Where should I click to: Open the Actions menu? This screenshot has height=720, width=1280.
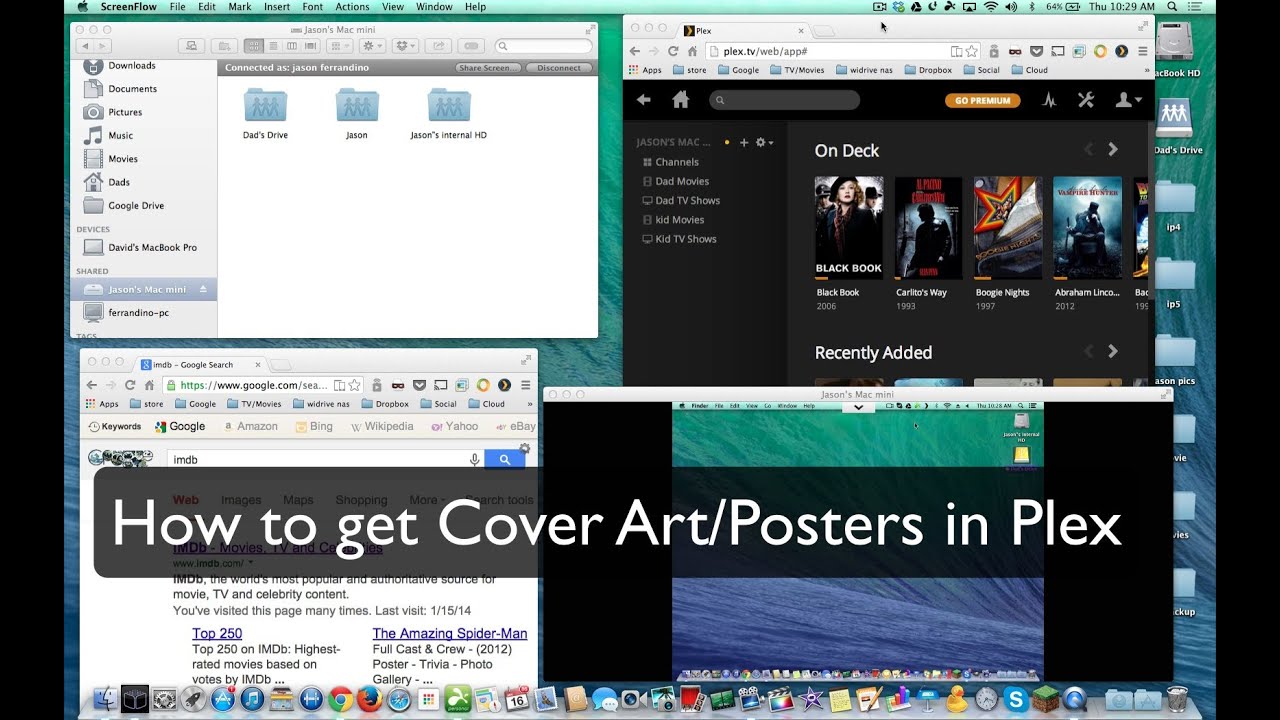coord(353,7)
